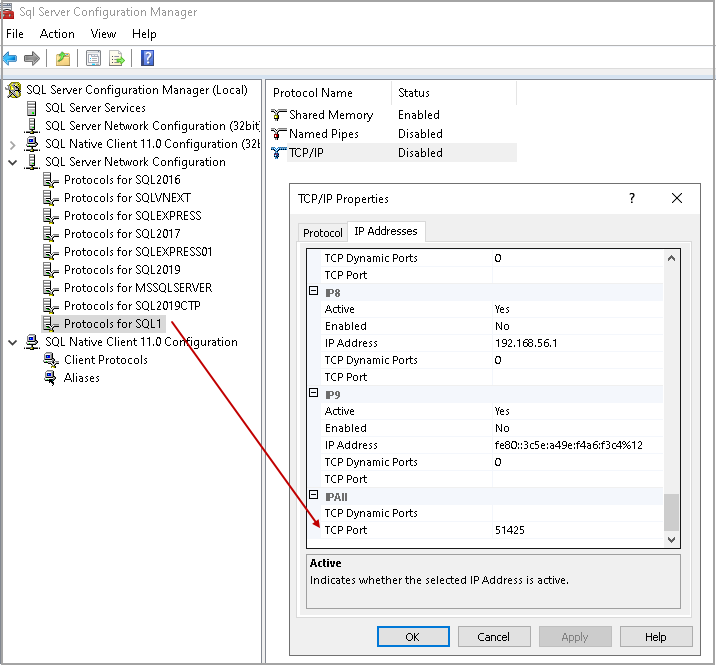Viewport: 716px width, 665px height.
Task: Click the Protocols for MSSQLSERVER icon
Action: pyautogui.click(x=50, y=288)
